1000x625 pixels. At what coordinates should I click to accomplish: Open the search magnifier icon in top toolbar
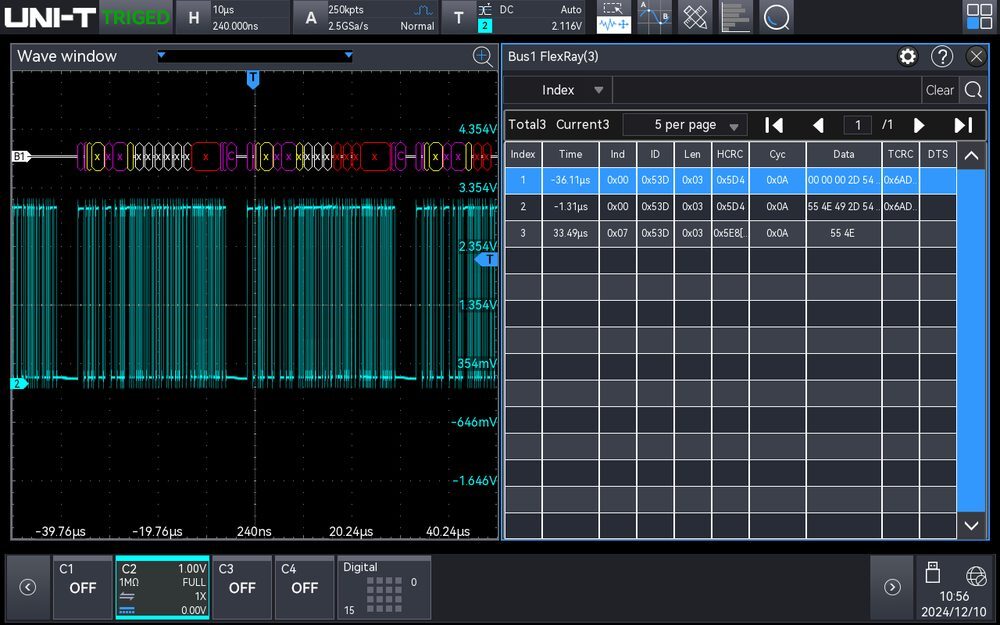tap(777, 17)
